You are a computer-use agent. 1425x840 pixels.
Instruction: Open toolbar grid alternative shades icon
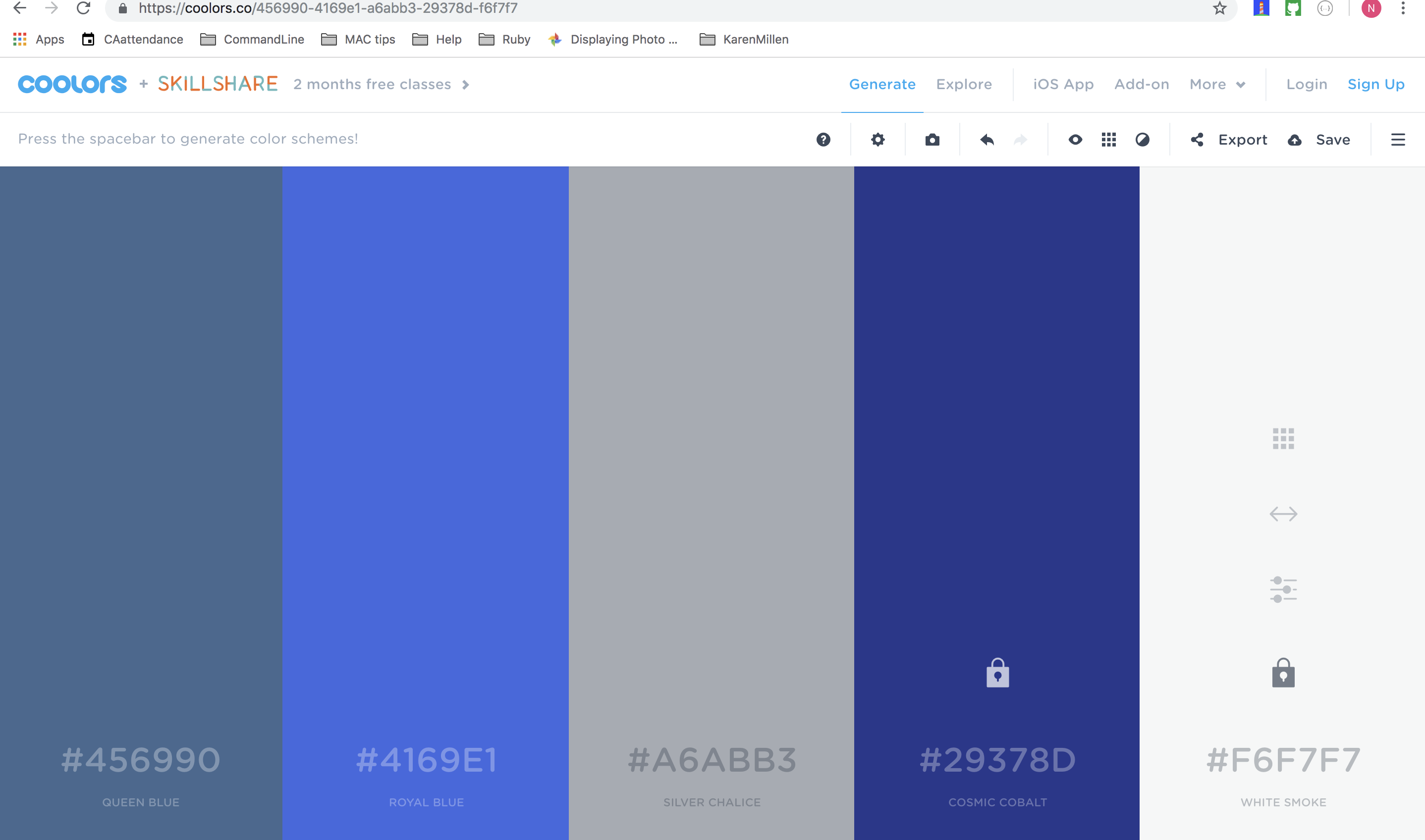pyautogui.click(x=1108, y=140)
